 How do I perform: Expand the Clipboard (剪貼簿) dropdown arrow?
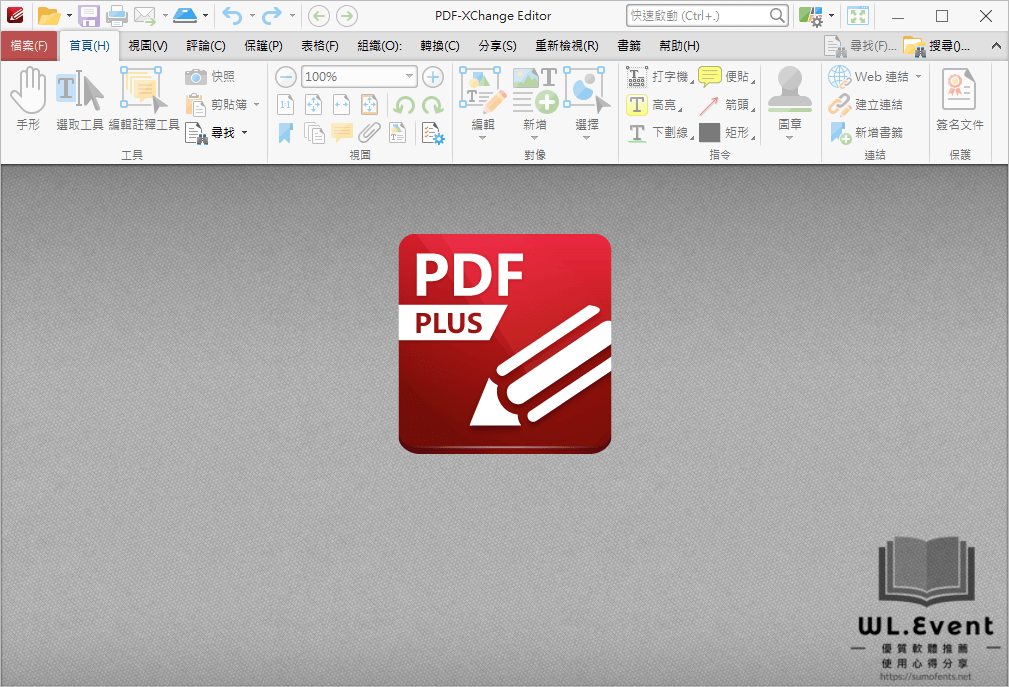(x=256, y=104)
